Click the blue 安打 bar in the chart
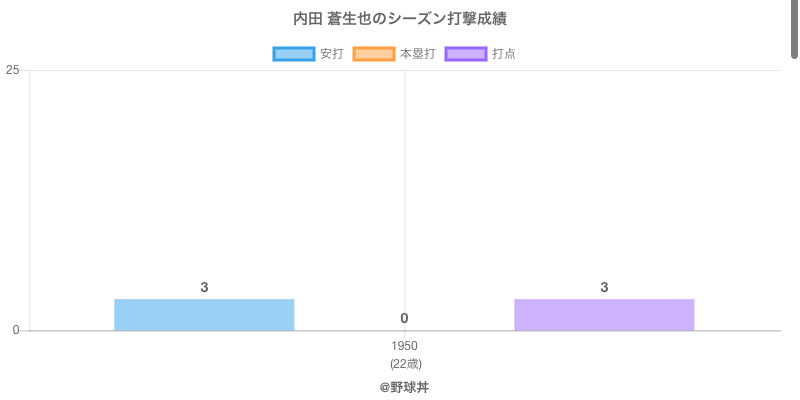Screen dimensions: 800x400 [204, 315]
